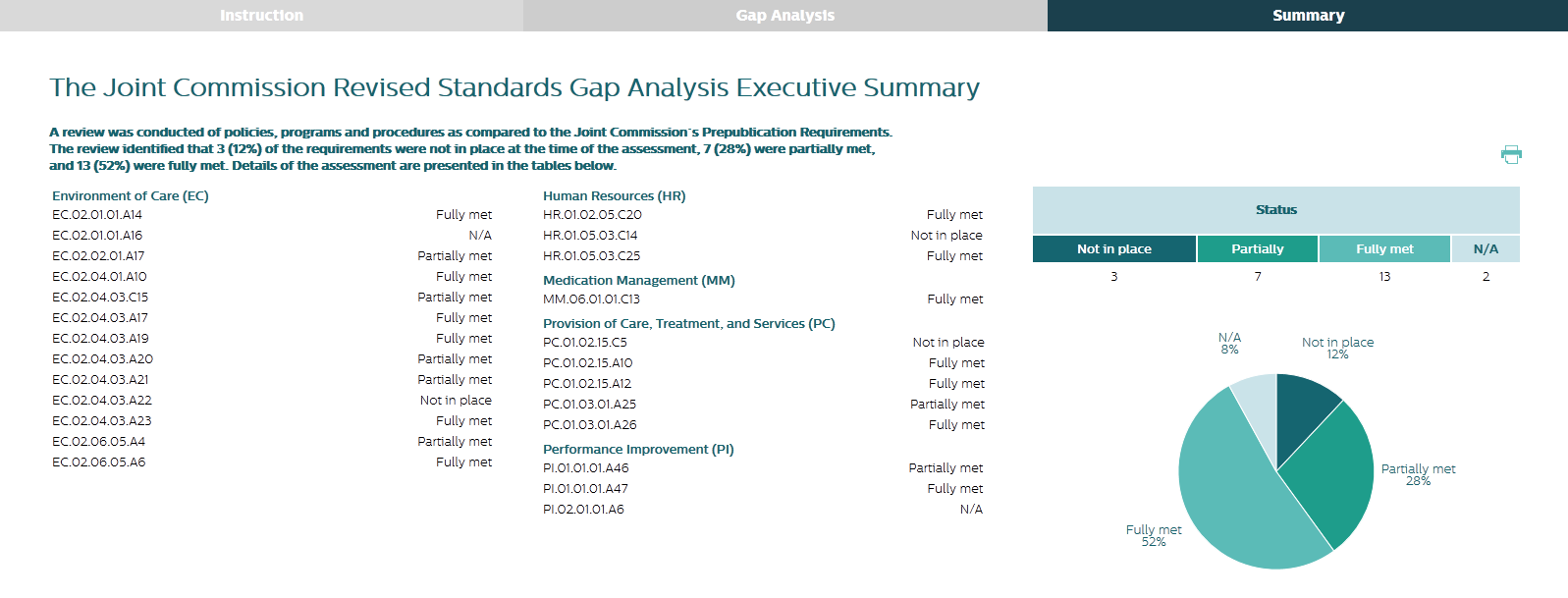Select requirement EC.02.06.05.A4
1568x598 pixels.
[x=98, y=442]
